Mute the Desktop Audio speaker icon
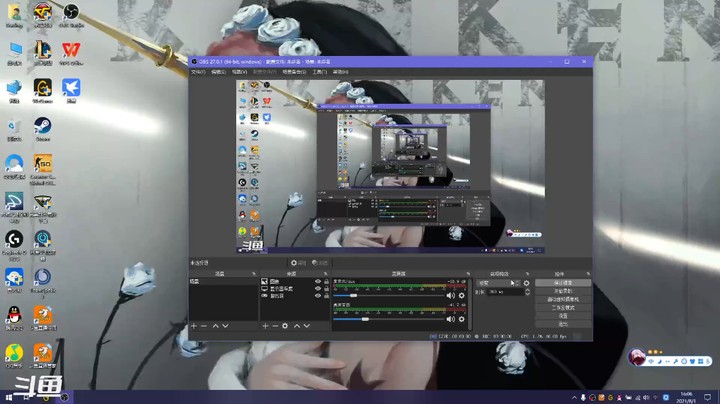This screenshot has width=720, height=404. point(451,319)
